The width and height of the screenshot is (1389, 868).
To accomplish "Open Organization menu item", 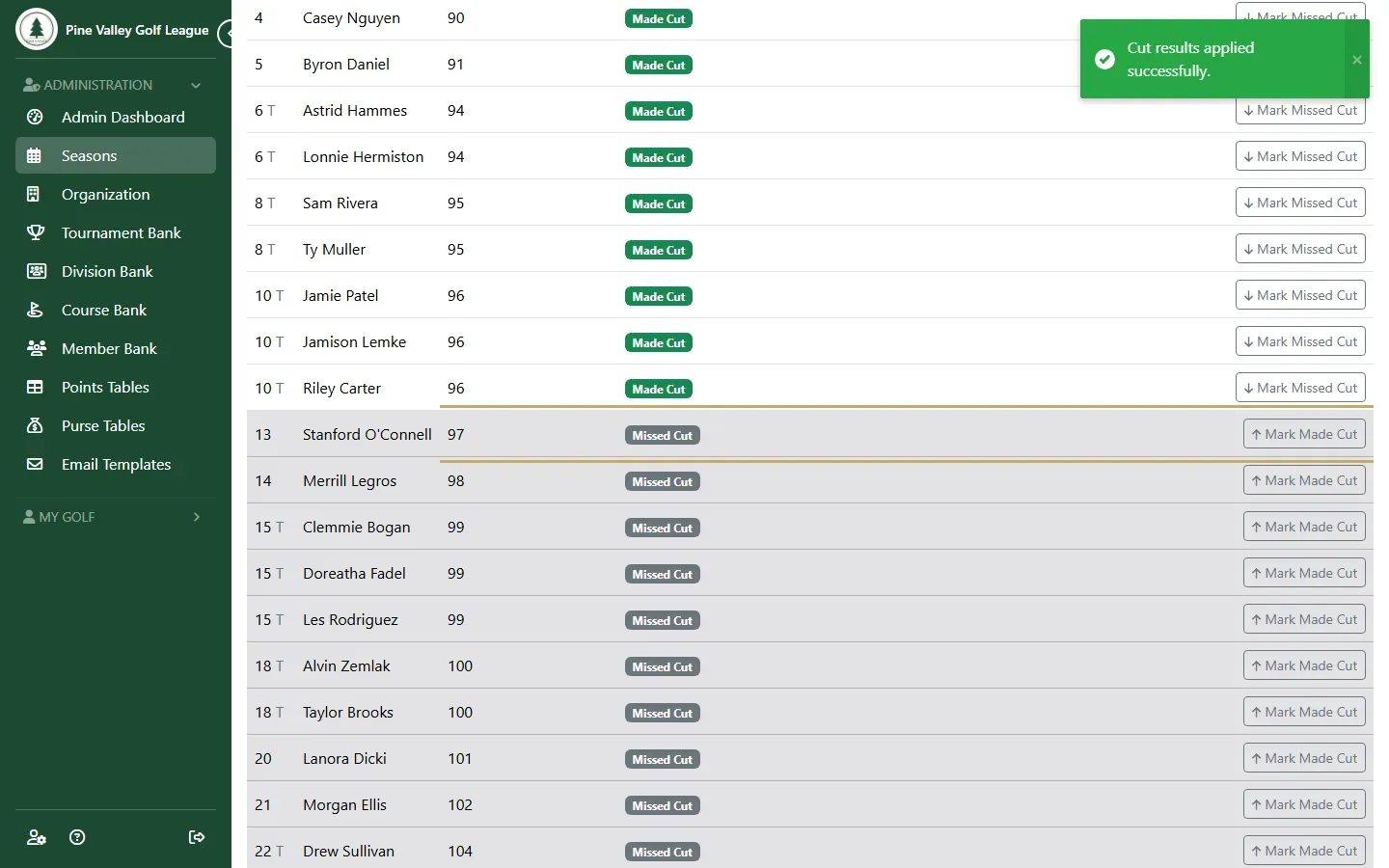I will coord(116,194).
